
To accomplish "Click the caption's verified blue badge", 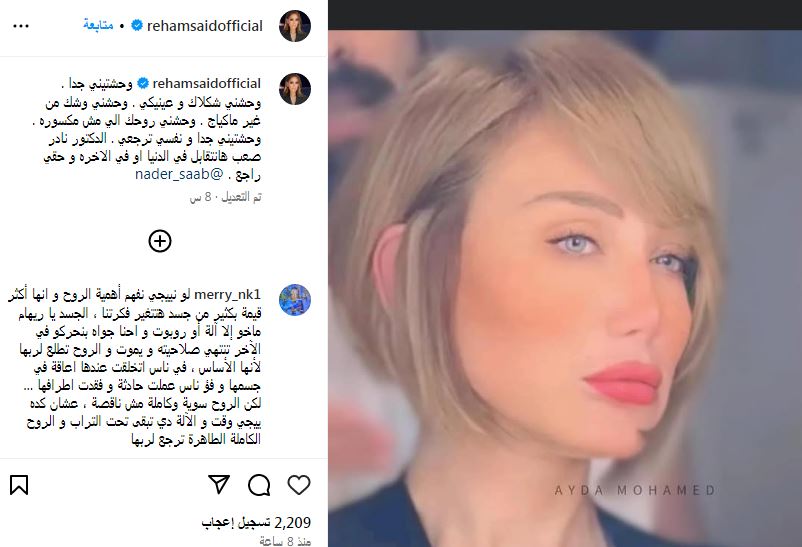I will (x=143, y=83).
